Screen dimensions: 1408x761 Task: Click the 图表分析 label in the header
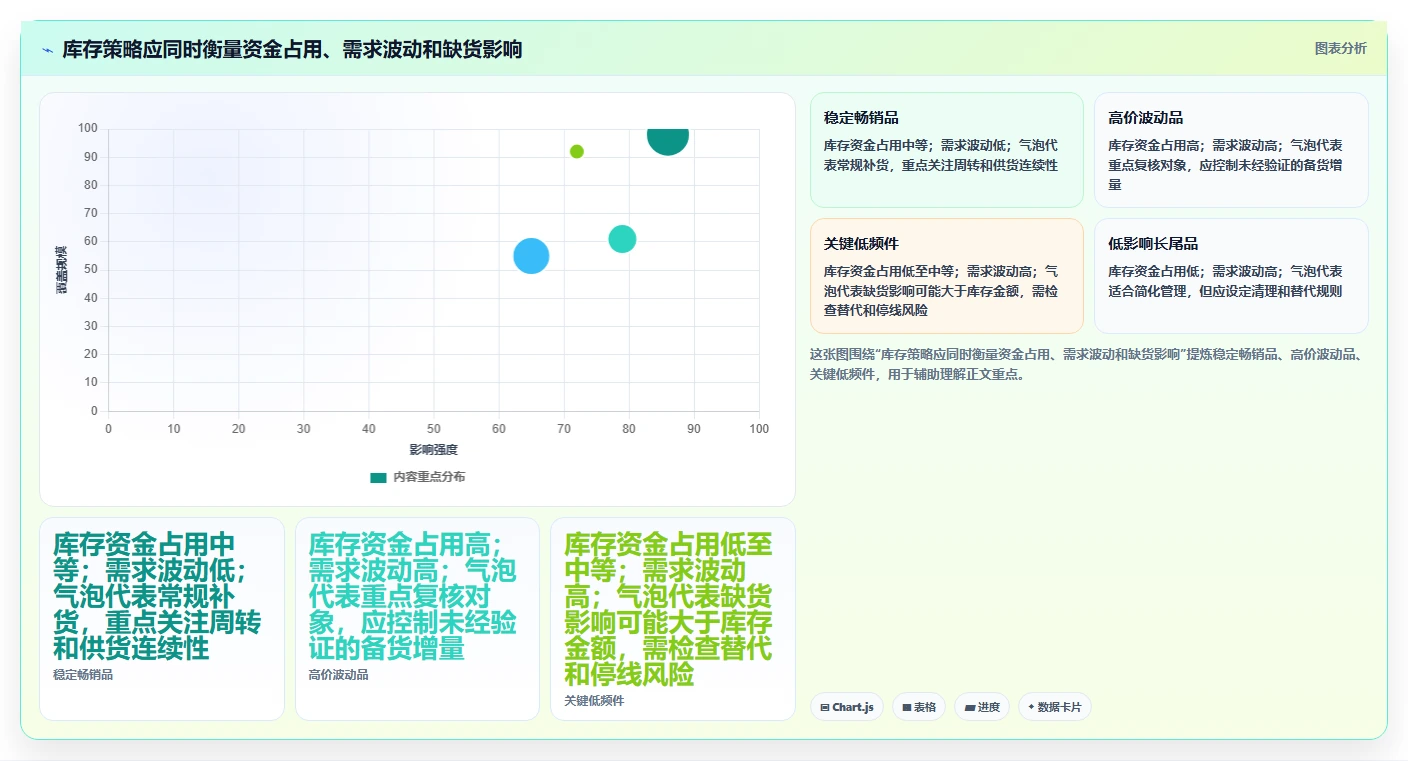[1340, 49]
